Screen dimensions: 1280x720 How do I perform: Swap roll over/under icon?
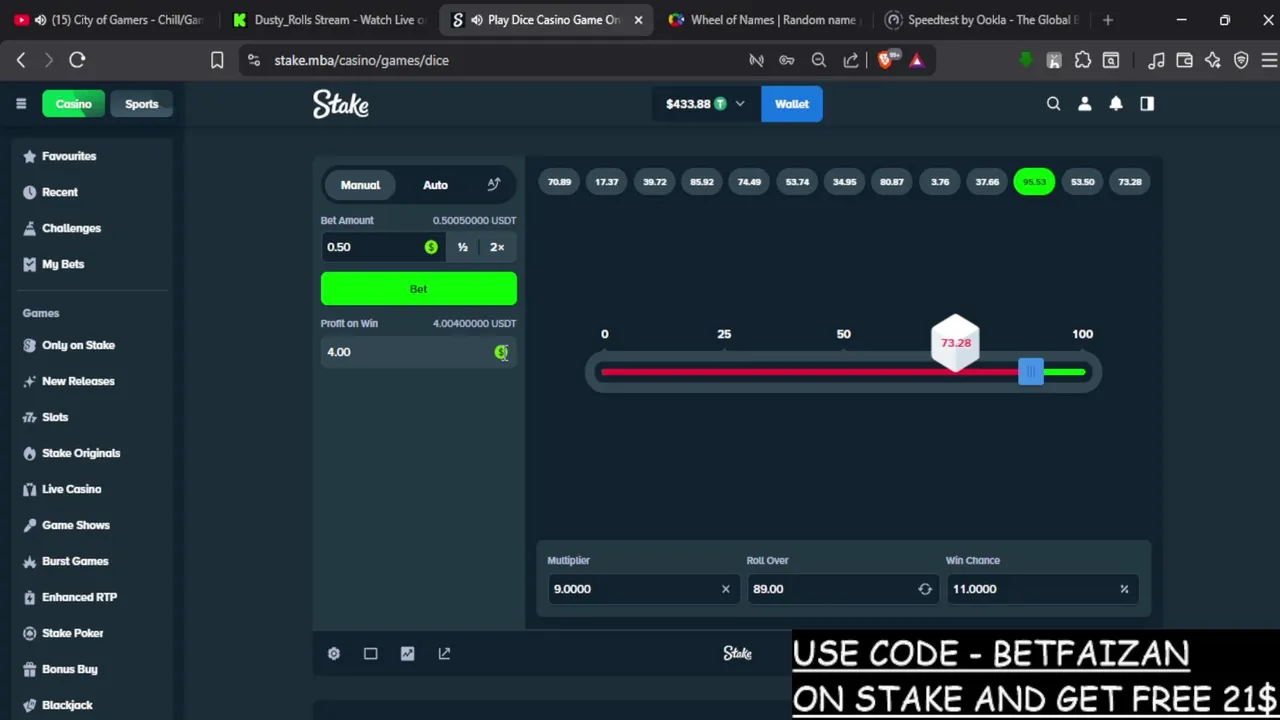925,589
